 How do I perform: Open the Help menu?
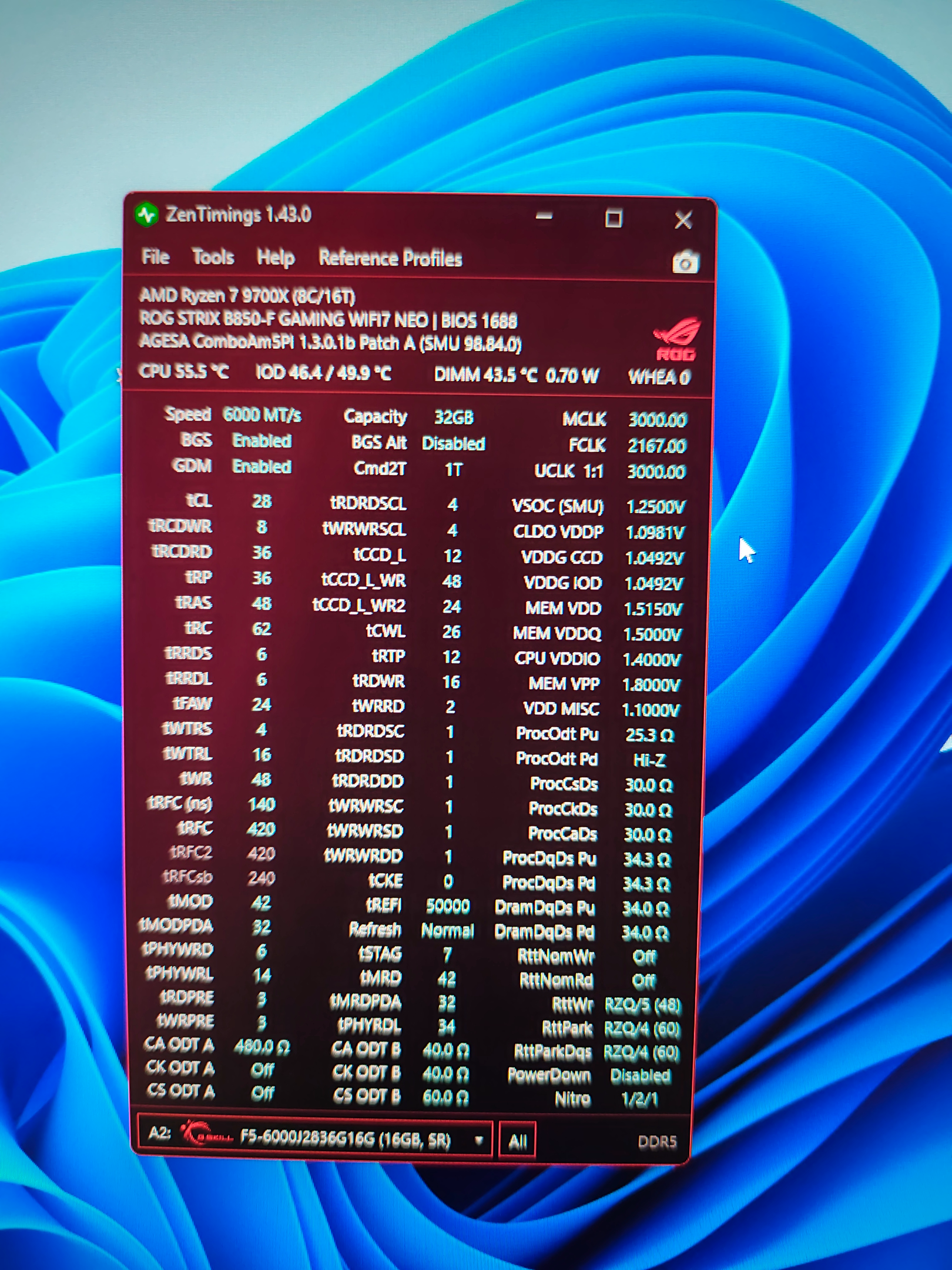coord(276,258)
